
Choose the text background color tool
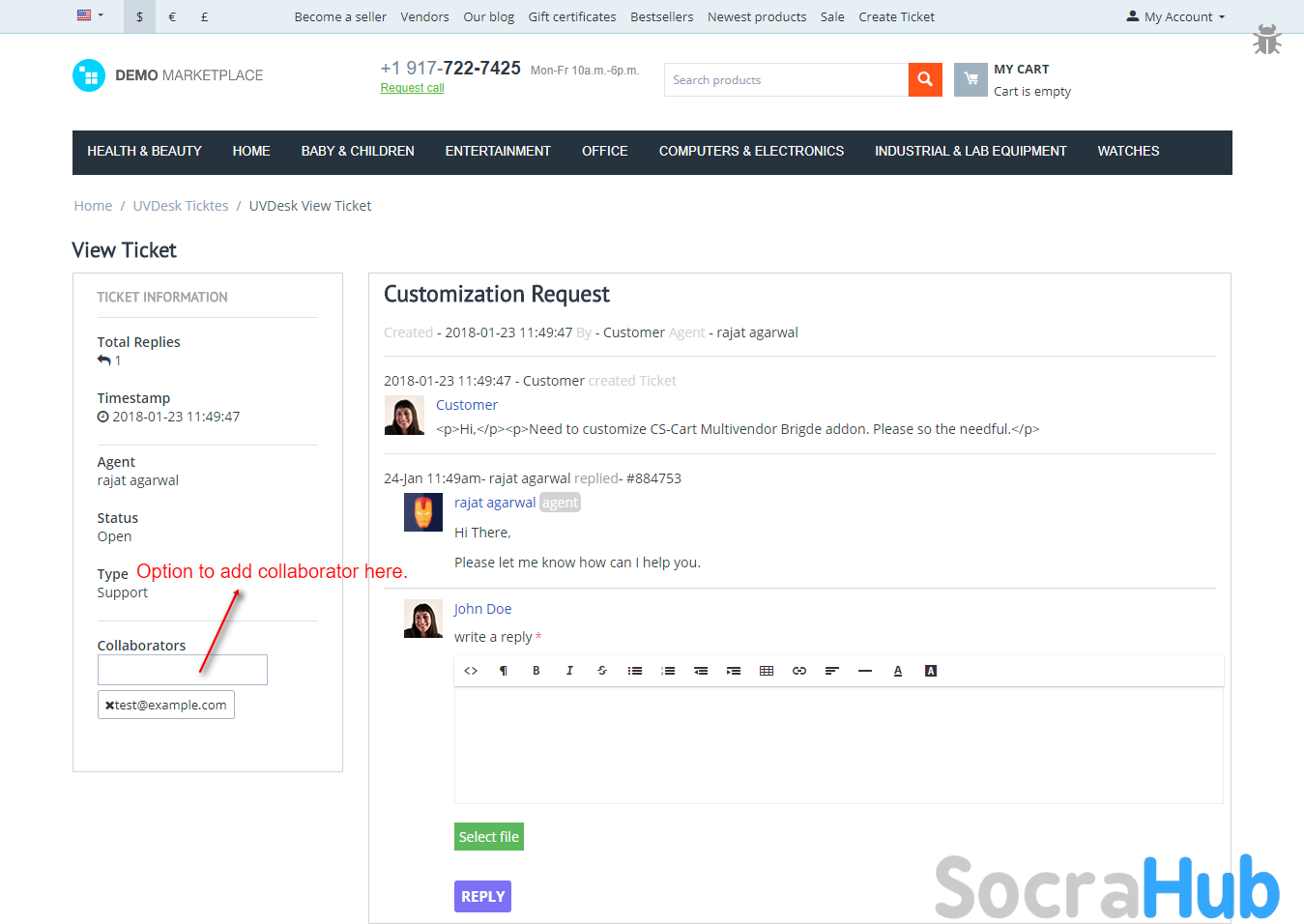tap(931, 671)
